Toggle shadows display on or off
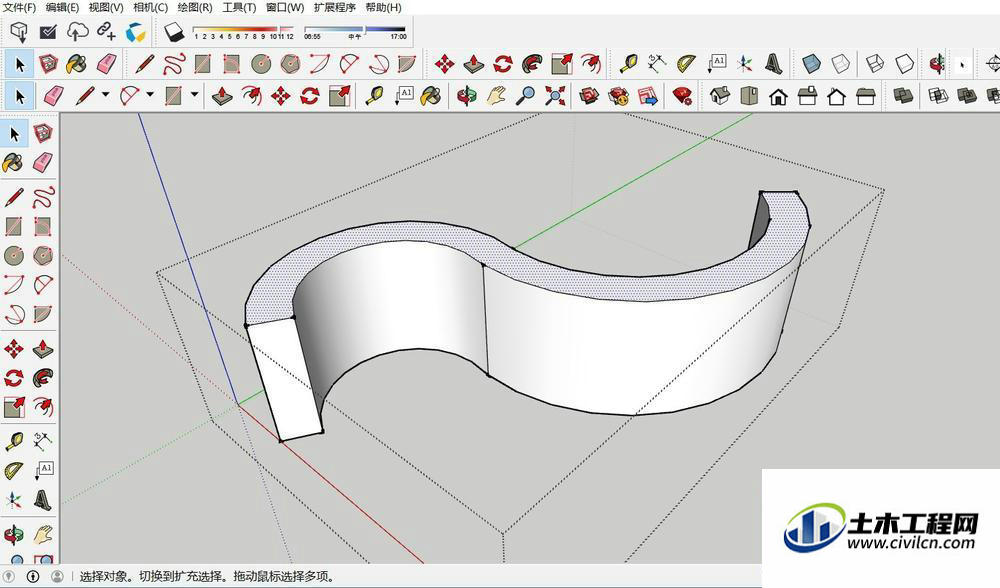This screenshot has height=588, width=1000. pos(173,32)
